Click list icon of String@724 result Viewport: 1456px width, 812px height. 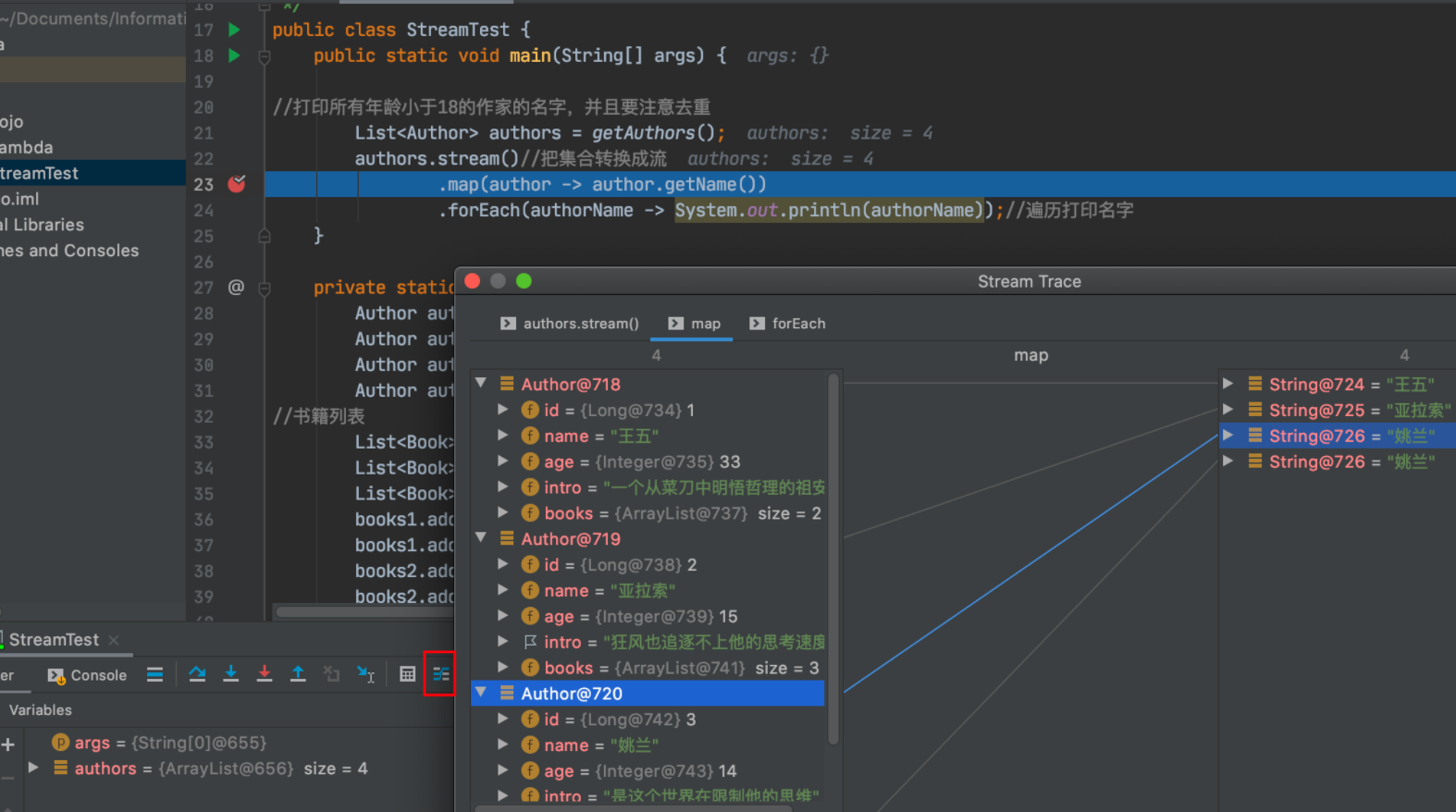(1255, 383)
